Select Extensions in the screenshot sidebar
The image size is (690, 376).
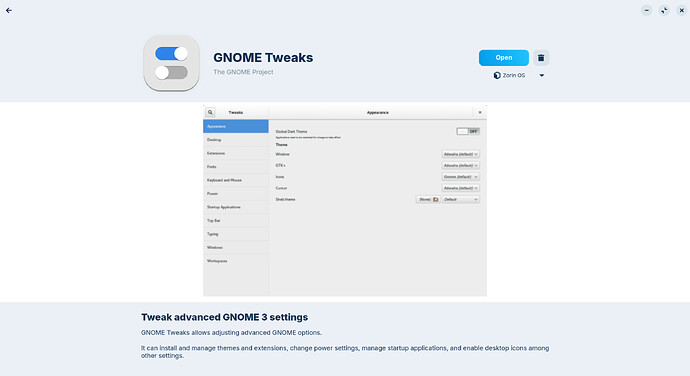(x=236, y=153)
